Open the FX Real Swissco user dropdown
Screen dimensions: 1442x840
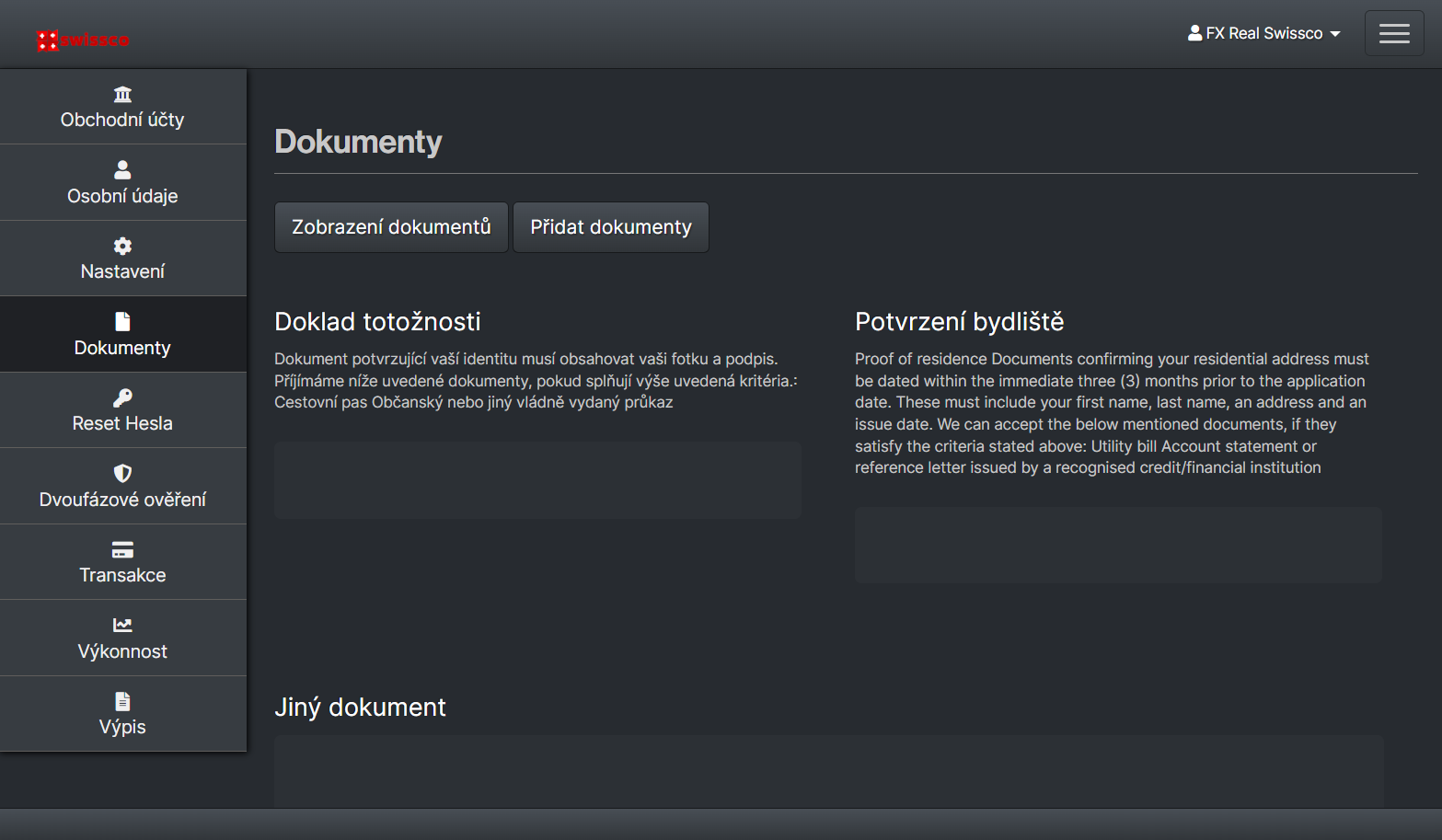pos(1263,33)
